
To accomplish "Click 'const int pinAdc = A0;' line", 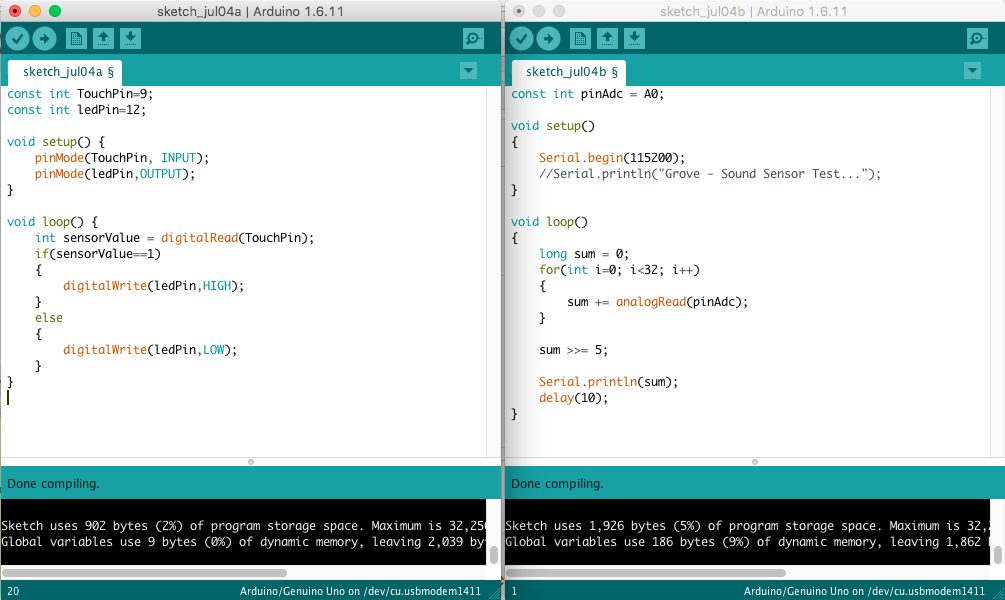I will (587, 94).
